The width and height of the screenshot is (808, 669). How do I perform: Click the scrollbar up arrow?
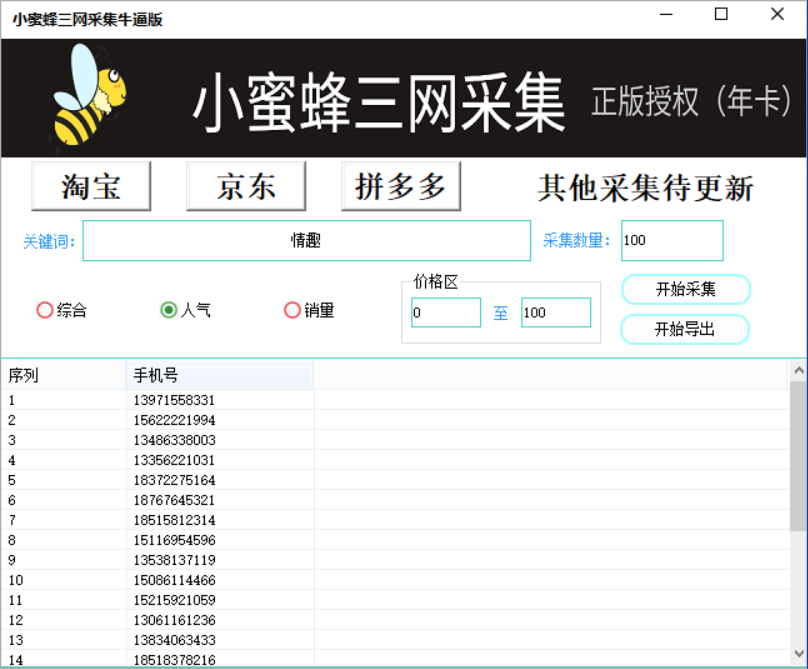pos(798,371)
